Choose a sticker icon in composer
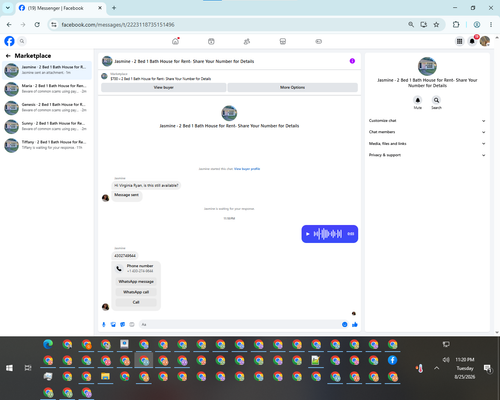The image size is (500, 400). tap(122, 324)
